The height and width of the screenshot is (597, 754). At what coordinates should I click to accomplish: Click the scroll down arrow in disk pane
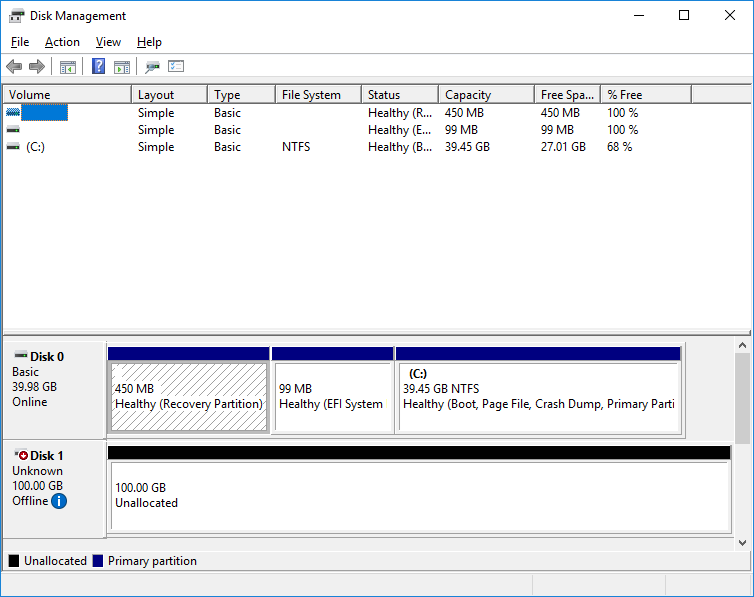[742, 543]
